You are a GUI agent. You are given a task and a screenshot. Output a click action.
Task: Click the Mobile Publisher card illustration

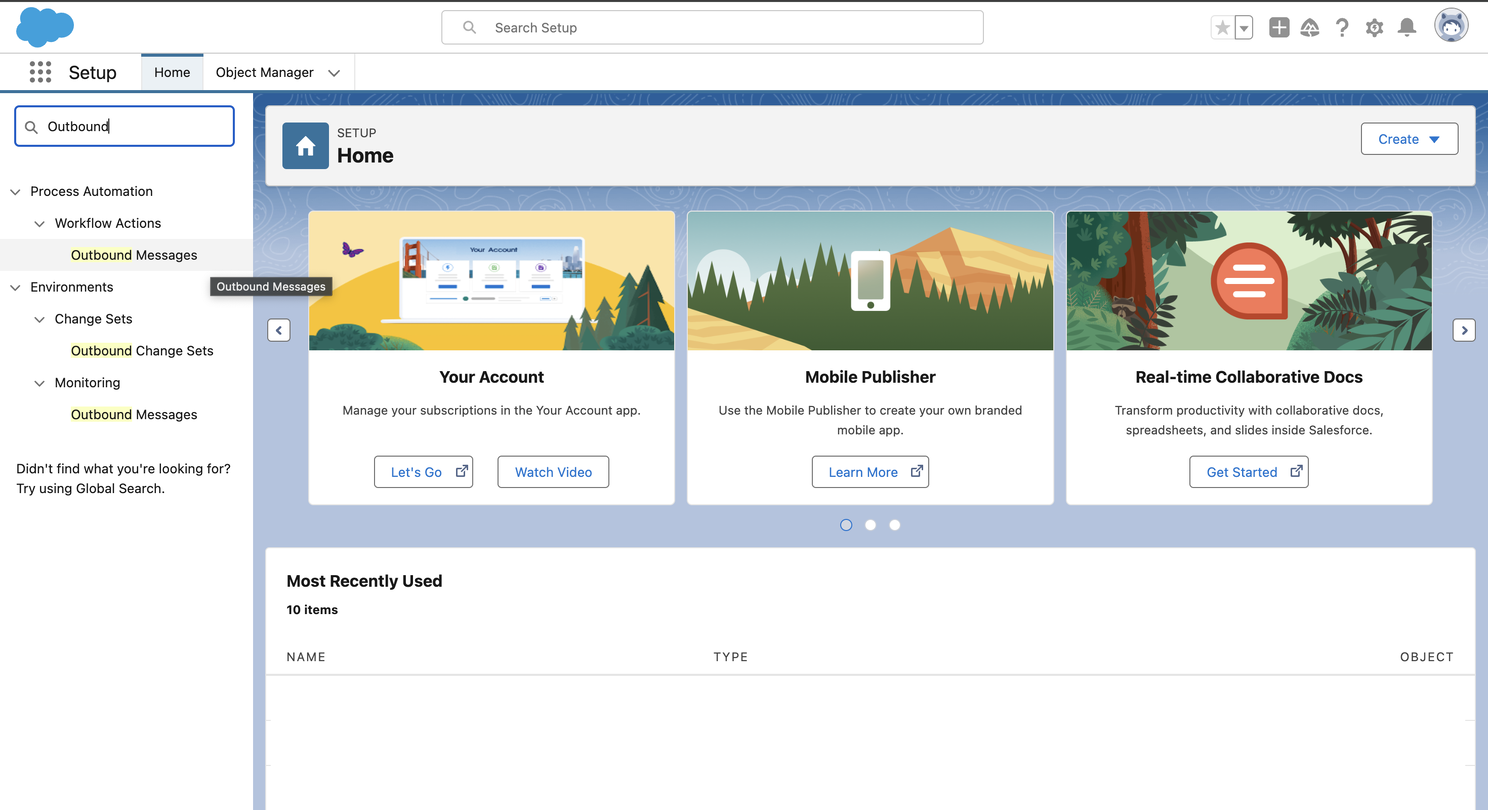click(x=870, y=281)
